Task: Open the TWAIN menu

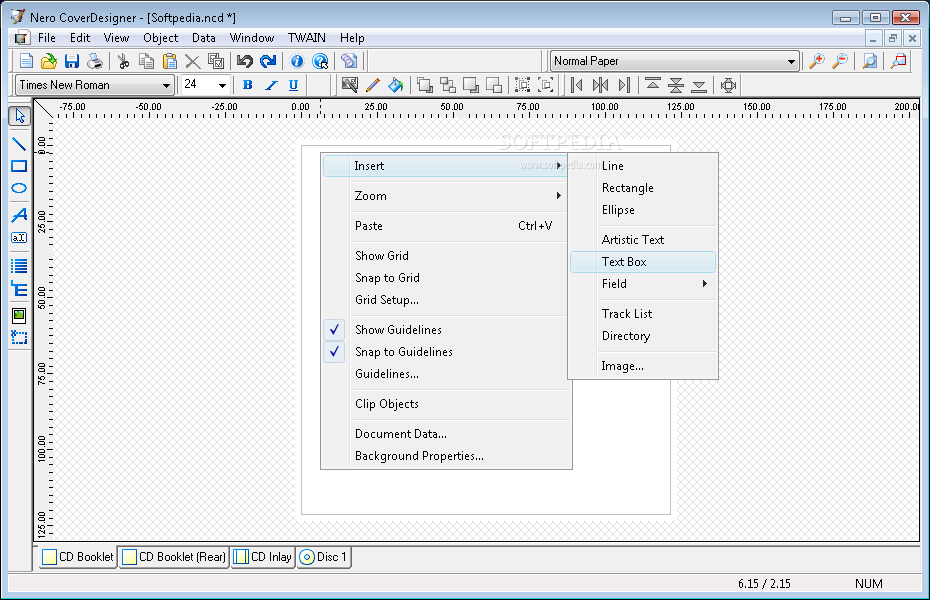Action: pyautogui.click(x=307, y=38)
